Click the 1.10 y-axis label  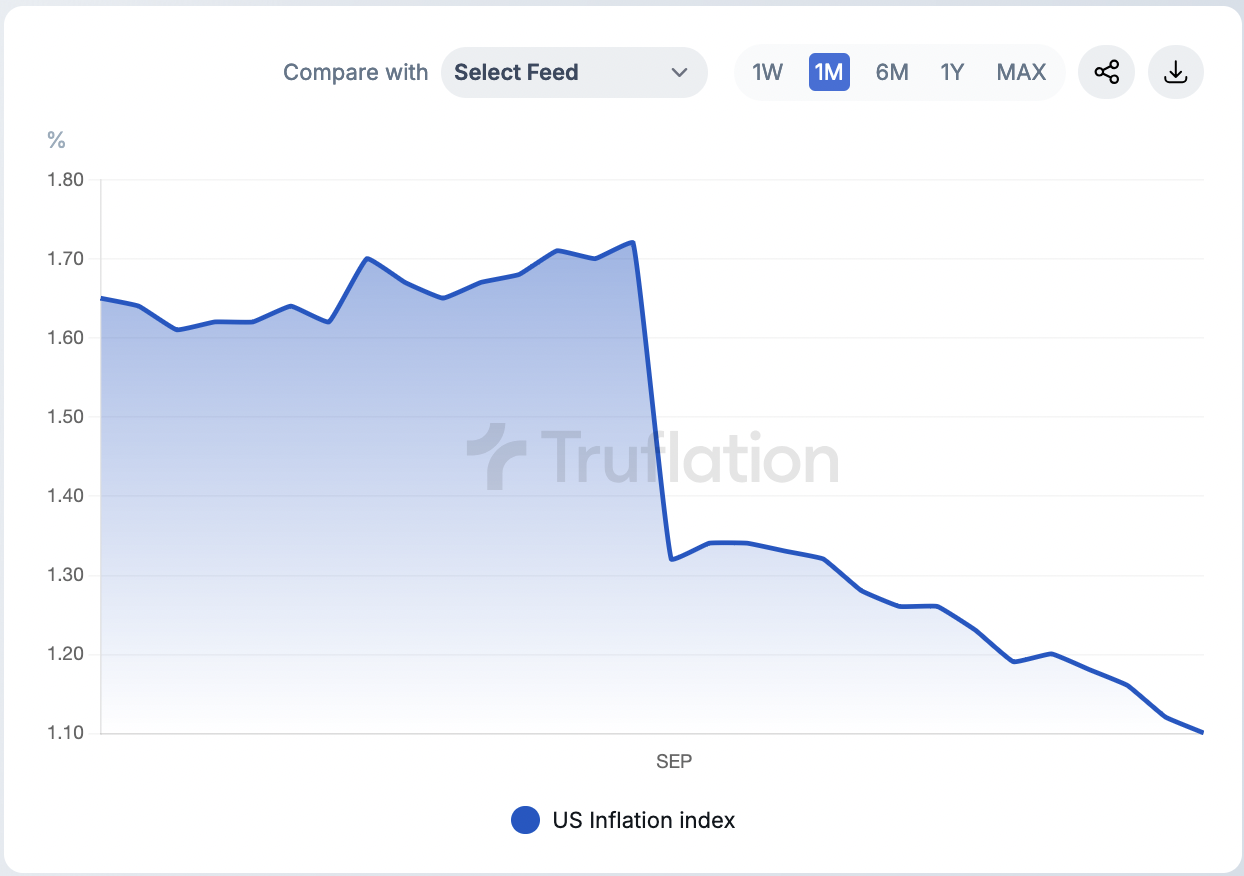pos(65,733)
